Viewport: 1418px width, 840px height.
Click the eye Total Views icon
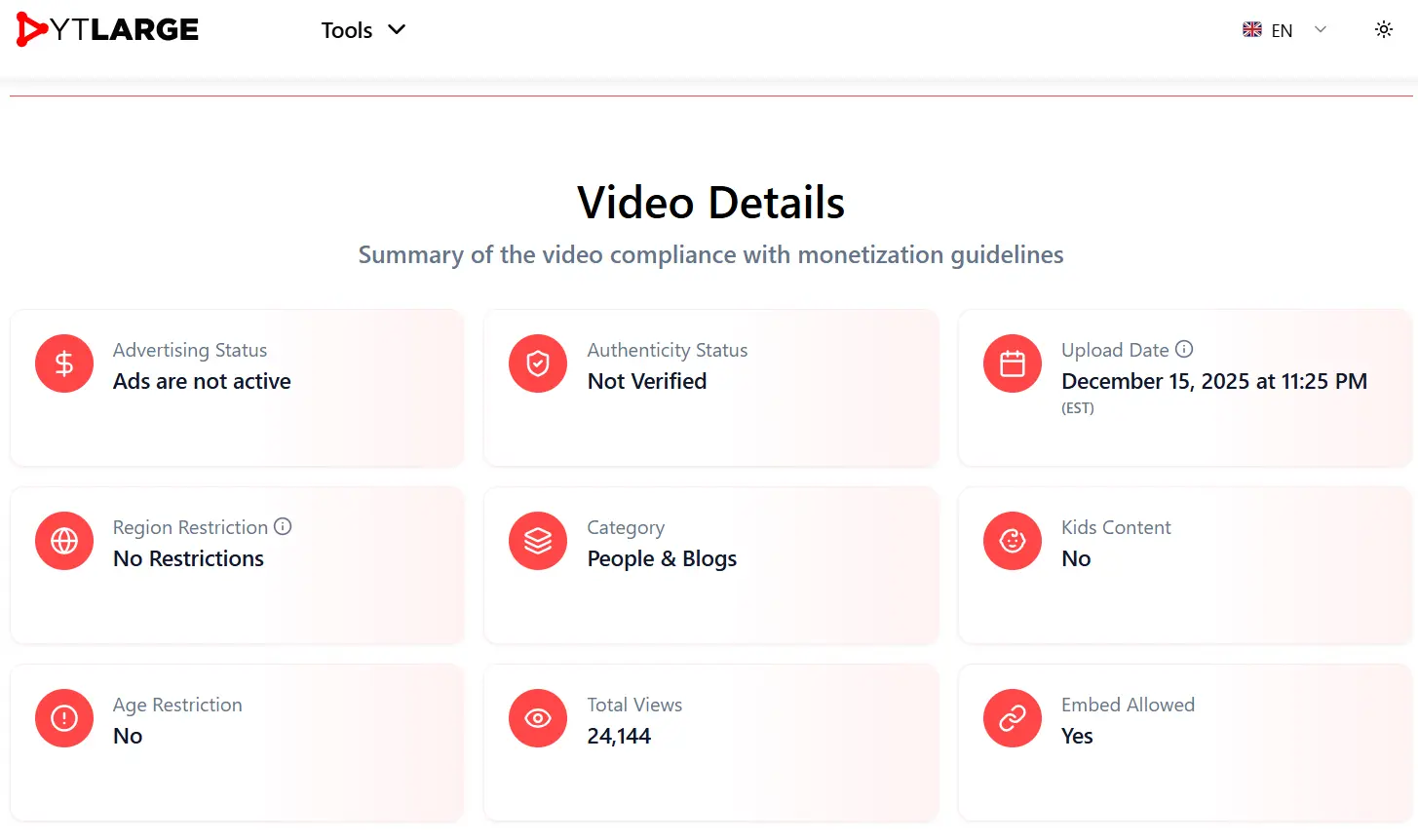(538, 718)
